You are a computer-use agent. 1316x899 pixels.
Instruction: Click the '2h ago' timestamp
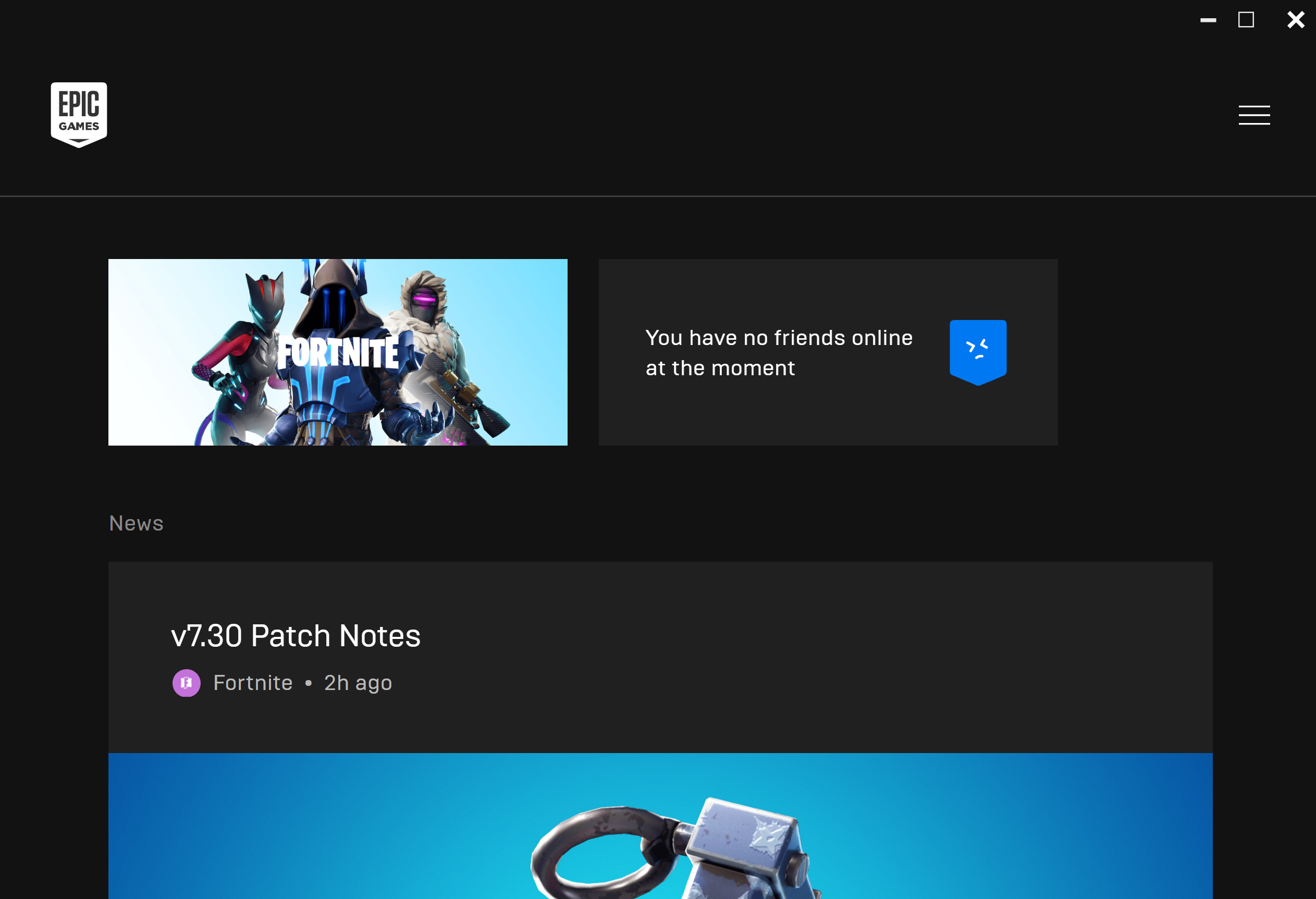click(358, 683)
